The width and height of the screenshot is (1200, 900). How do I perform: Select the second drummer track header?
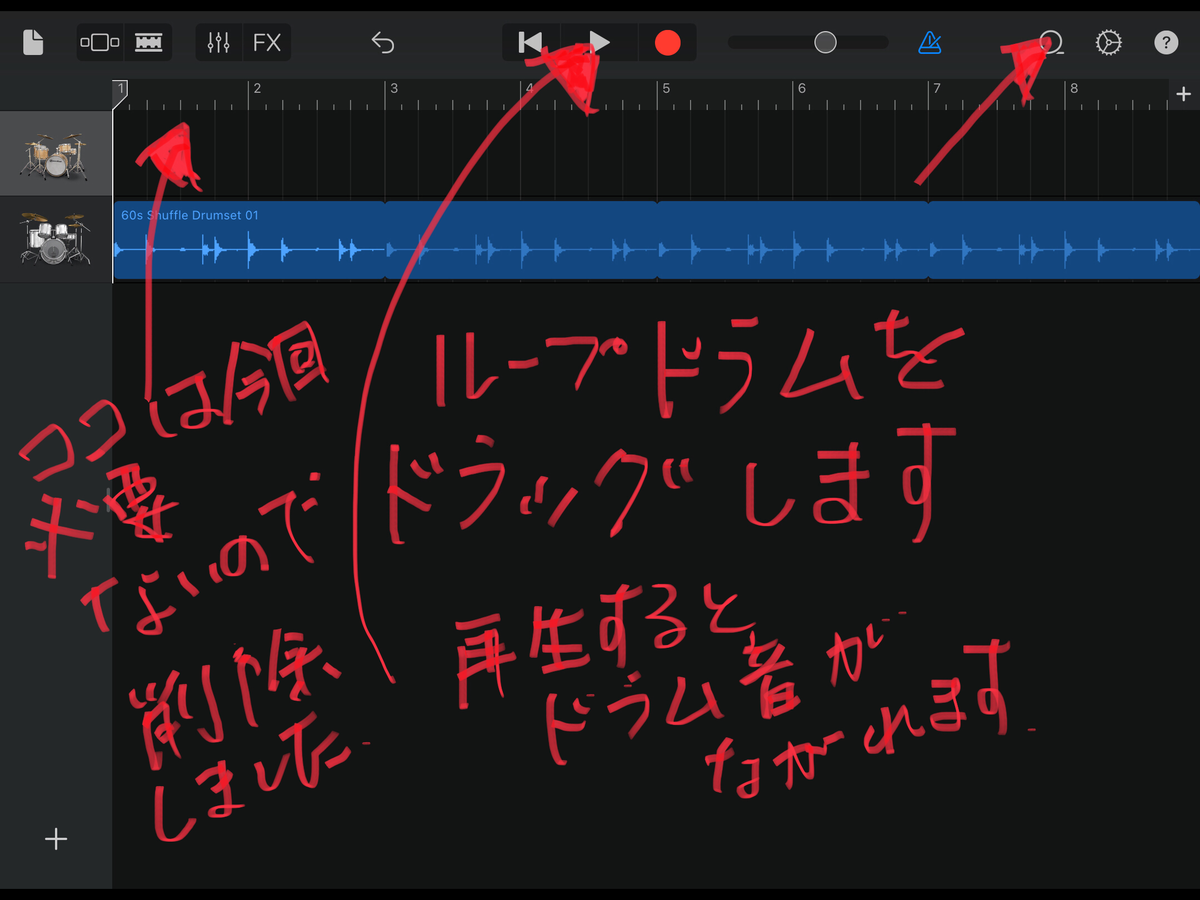56,240
